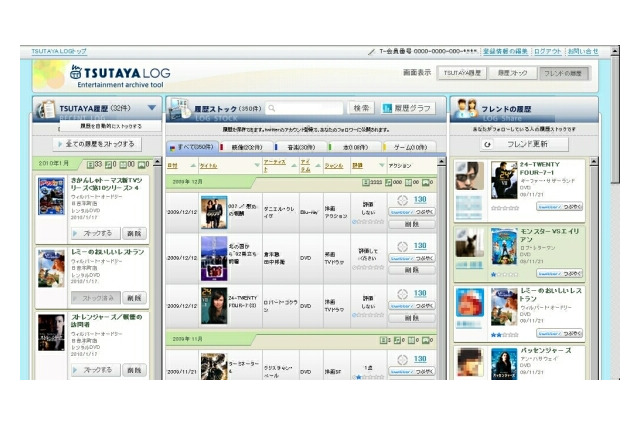
Task: Select the 本 tab
Action: click(353, 147)
